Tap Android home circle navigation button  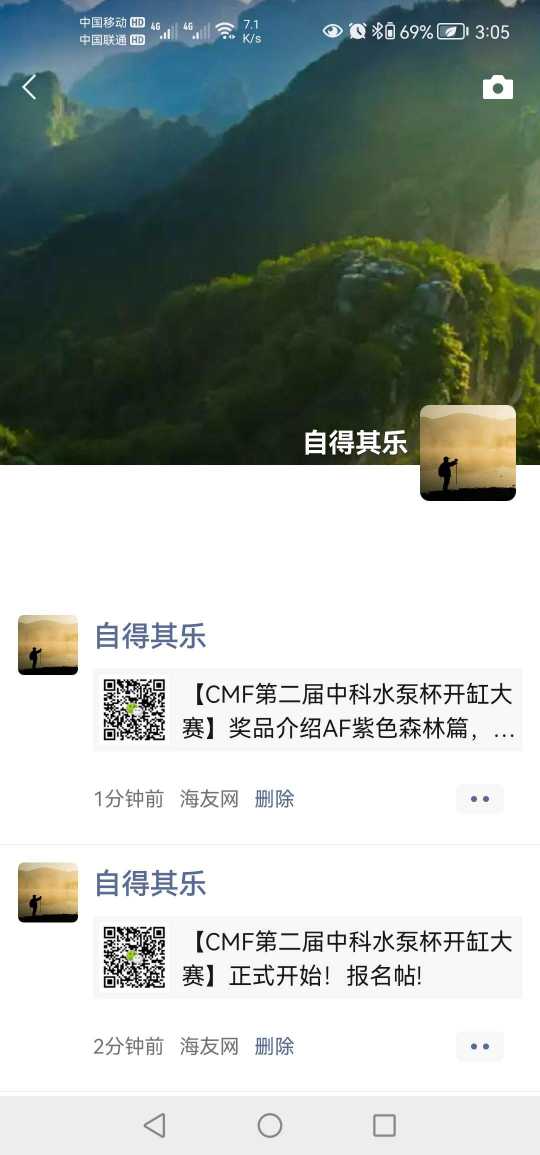(x=270, y=1126)
